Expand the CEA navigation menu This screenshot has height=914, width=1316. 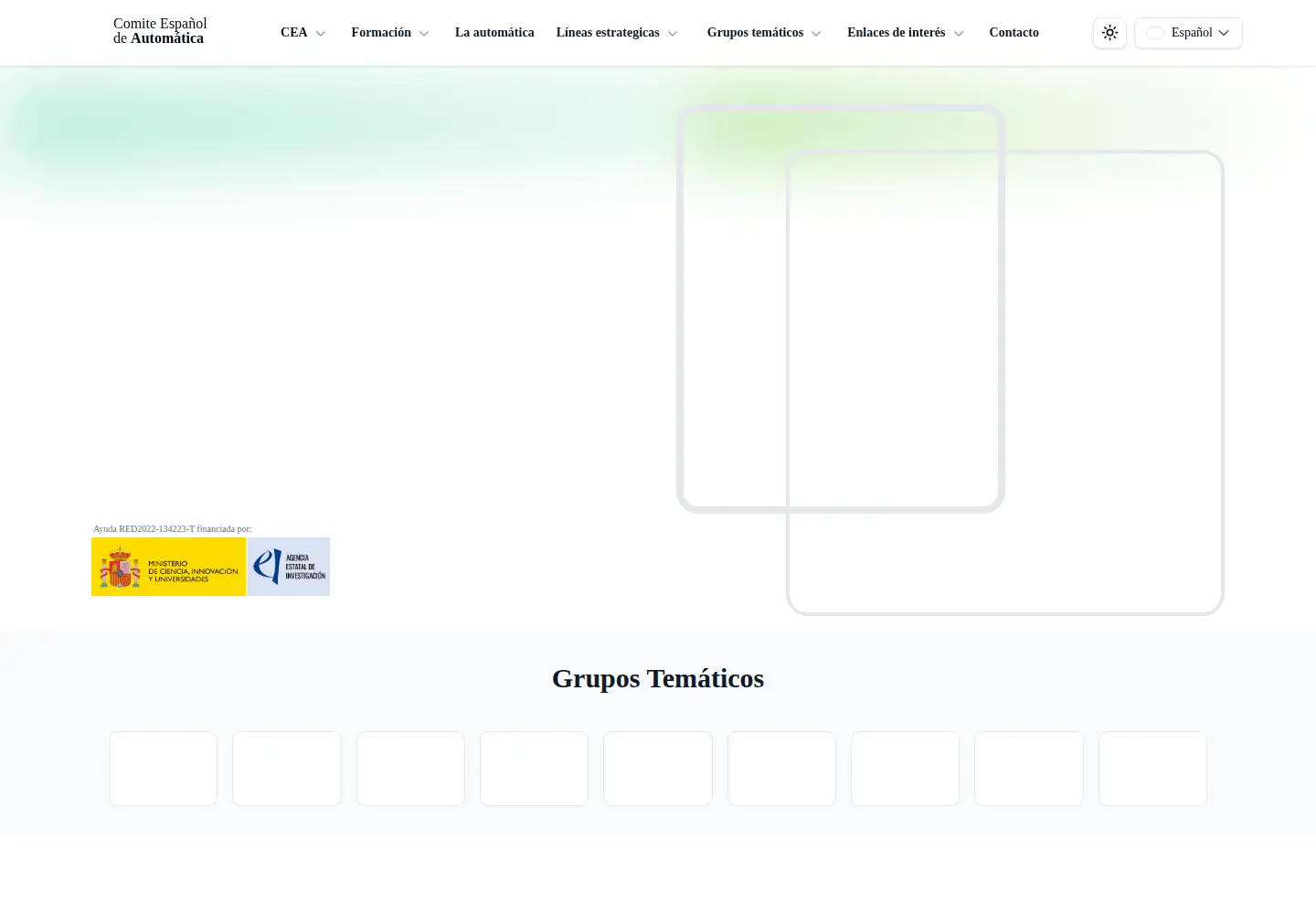pyautogui.click(x=303, y=33)
